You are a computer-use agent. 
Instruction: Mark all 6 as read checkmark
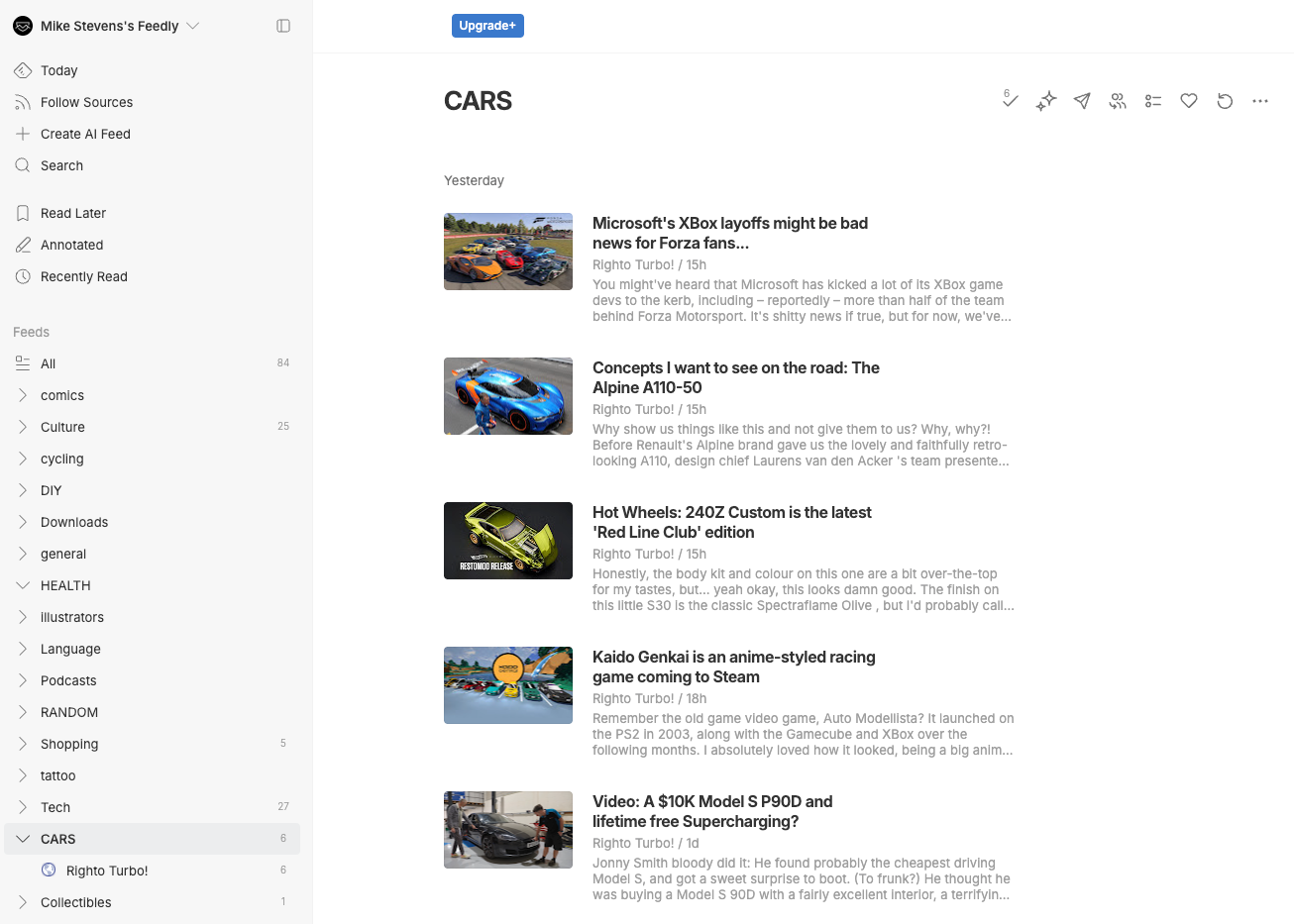1010,99
